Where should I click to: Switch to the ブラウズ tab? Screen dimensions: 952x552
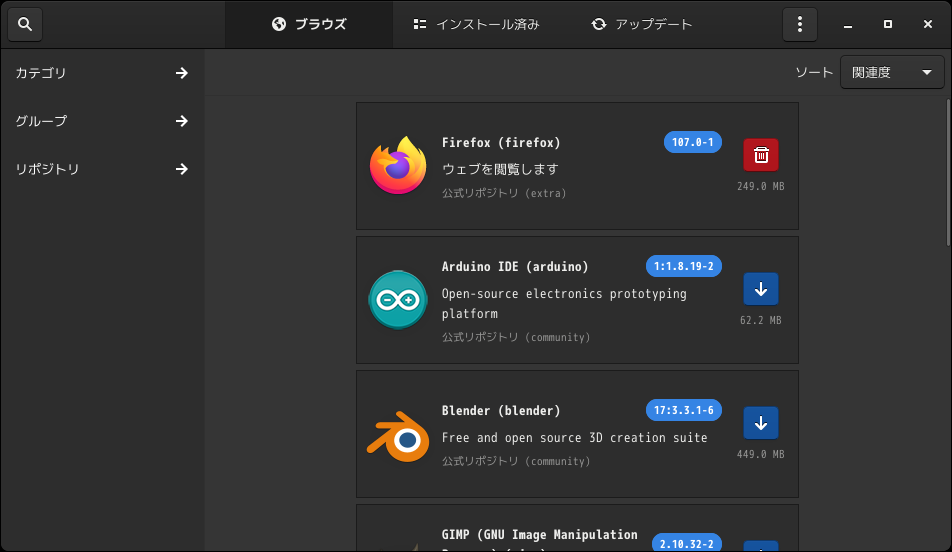point(309,24)
